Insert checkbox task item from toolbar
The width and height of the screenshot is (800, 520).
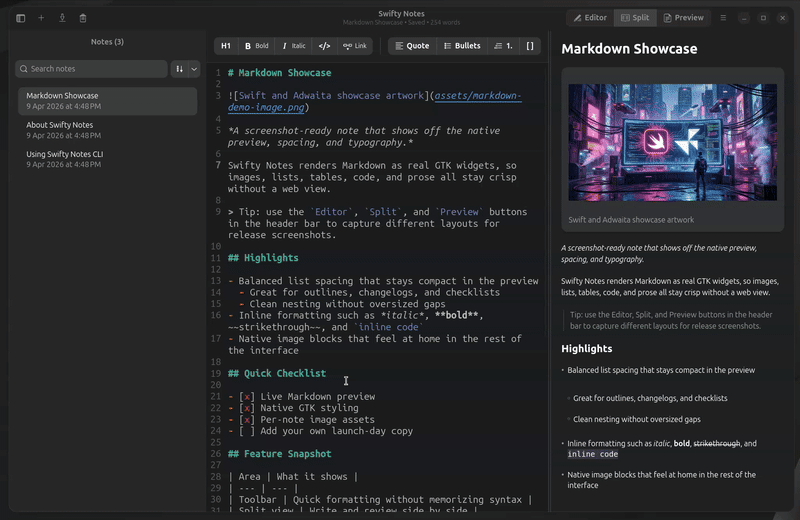[529, 46]
